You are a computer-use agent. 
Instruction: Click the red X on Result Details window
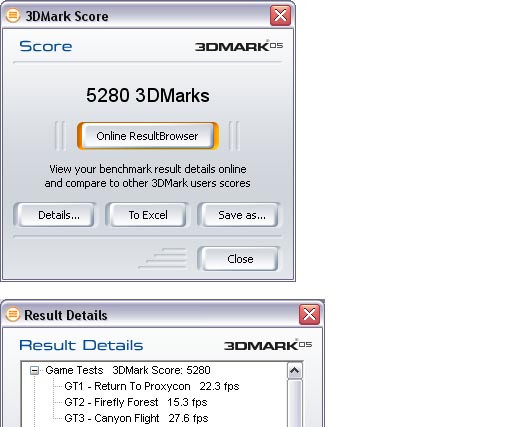(309, 314)
